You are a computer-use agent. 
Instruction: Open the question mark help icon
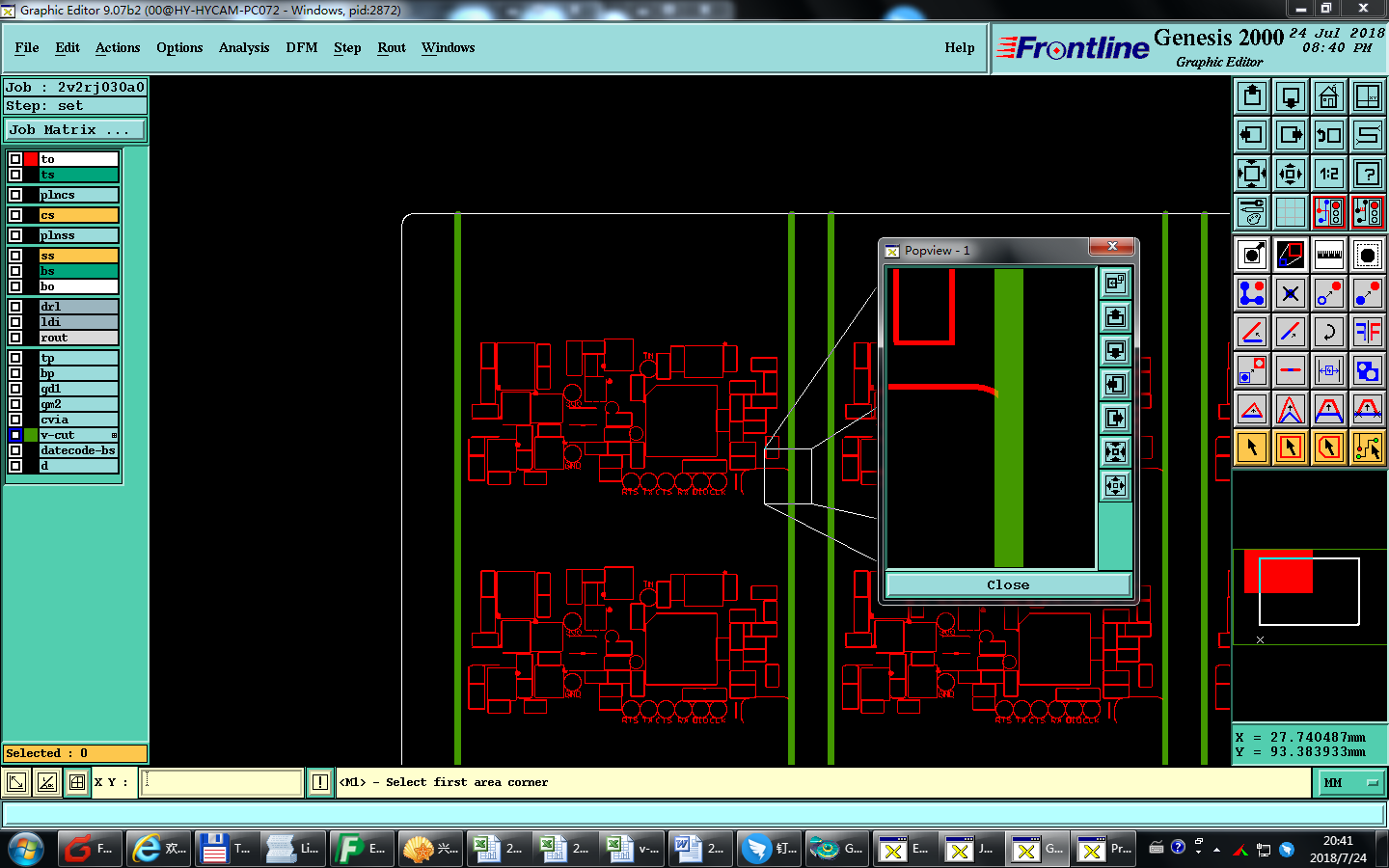[1368, 174]
